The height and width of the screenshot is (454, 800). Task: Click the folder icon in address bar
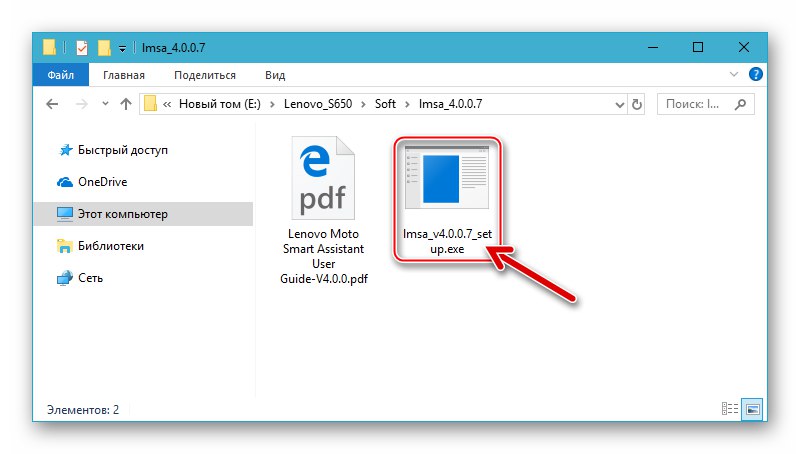tap(150, 104)
